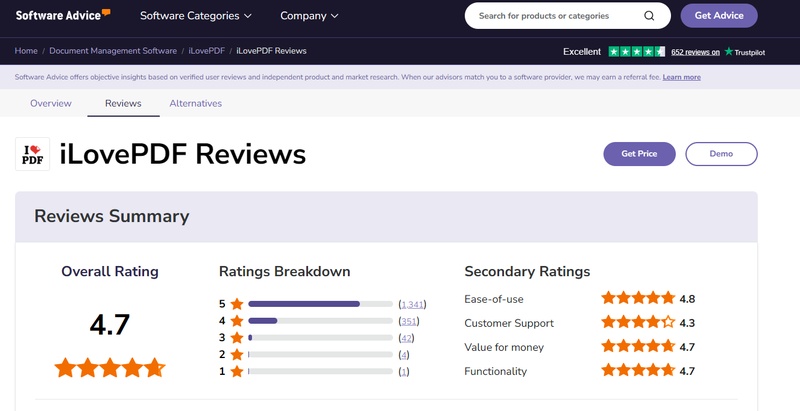Expand the Company menu
This screenshot has width=800, height=411.
(x=309, y=16)
